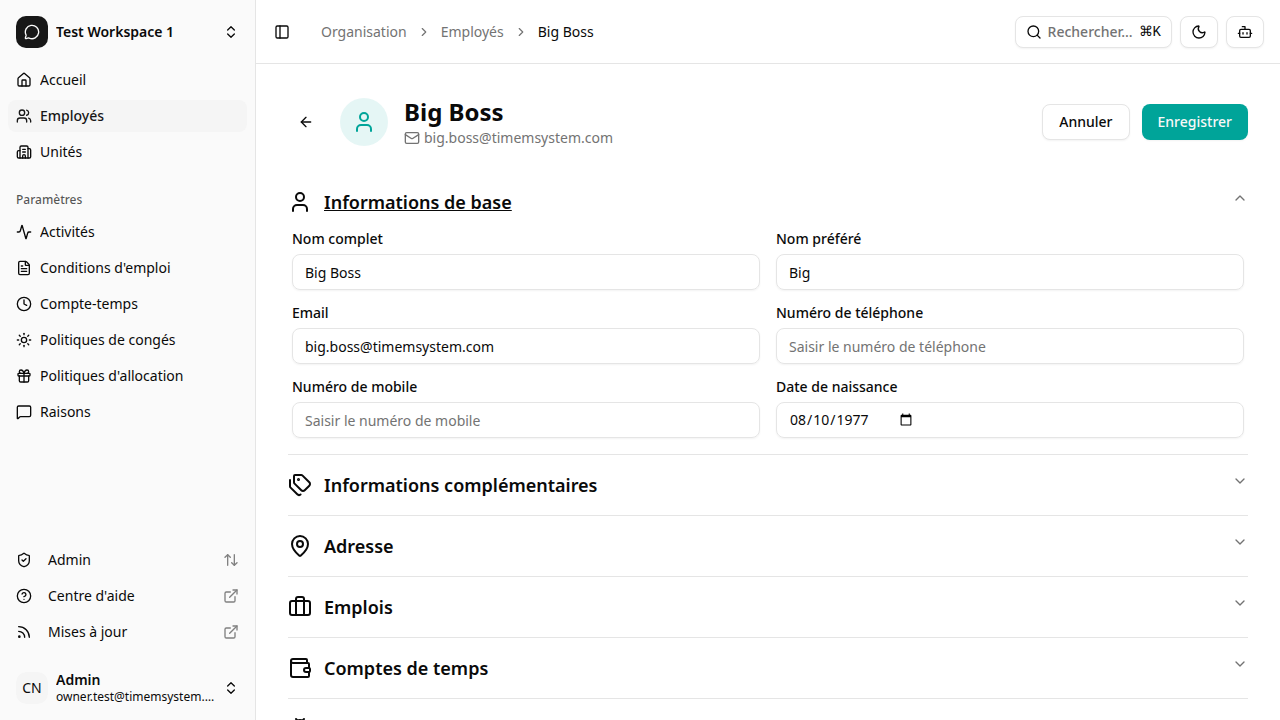Click the Enregistrer button
This screenshot has width=1280, height=720.
[1194, 121]
